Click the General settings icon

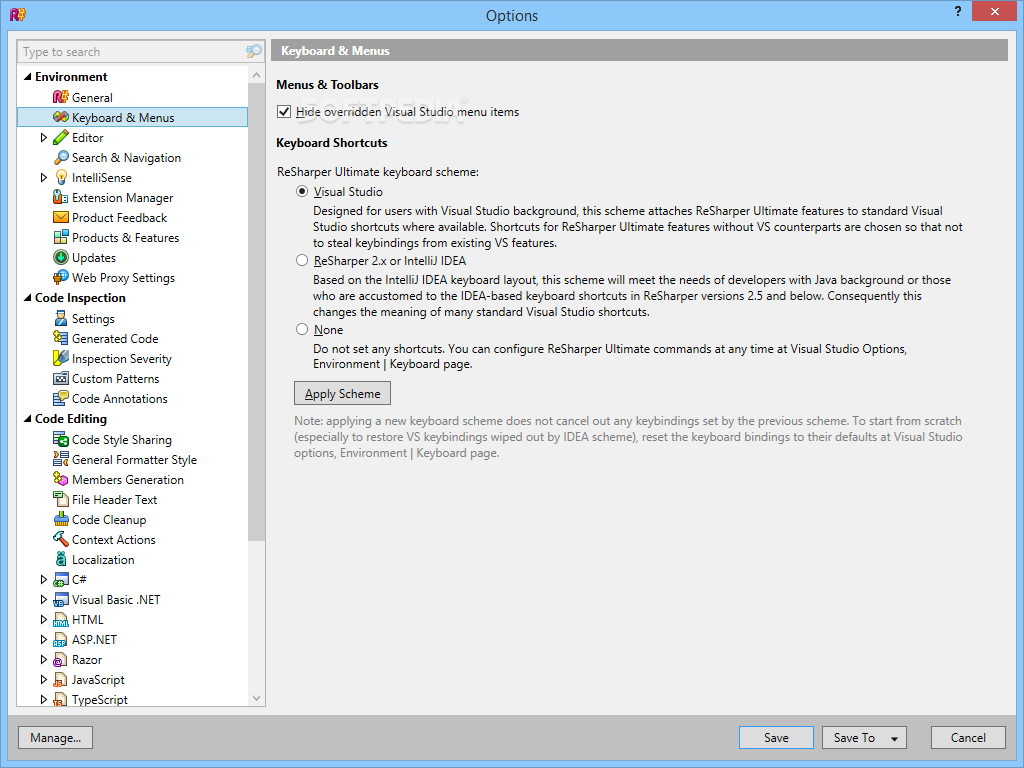61,97
